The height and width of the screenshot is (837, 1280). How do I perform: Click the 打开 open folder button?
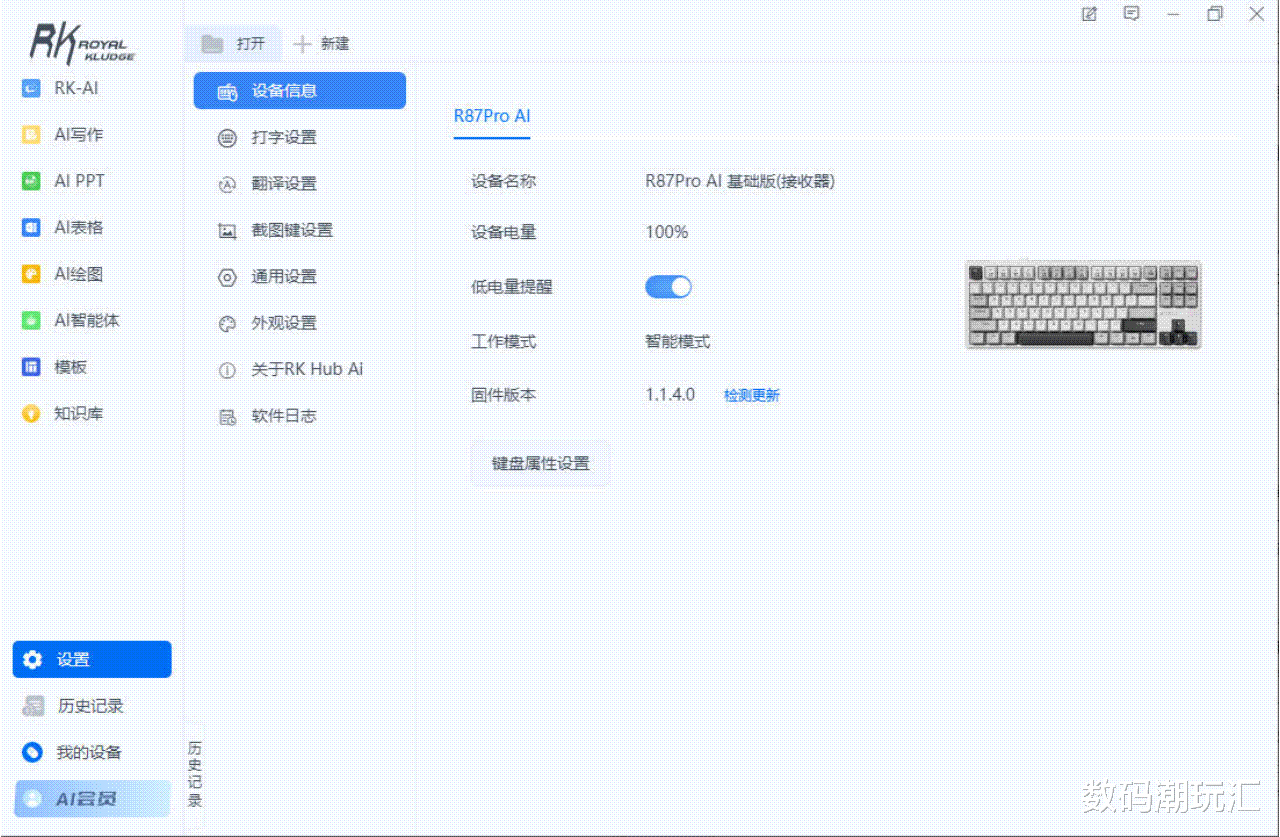pyautogui.click(x=234, y=44)
